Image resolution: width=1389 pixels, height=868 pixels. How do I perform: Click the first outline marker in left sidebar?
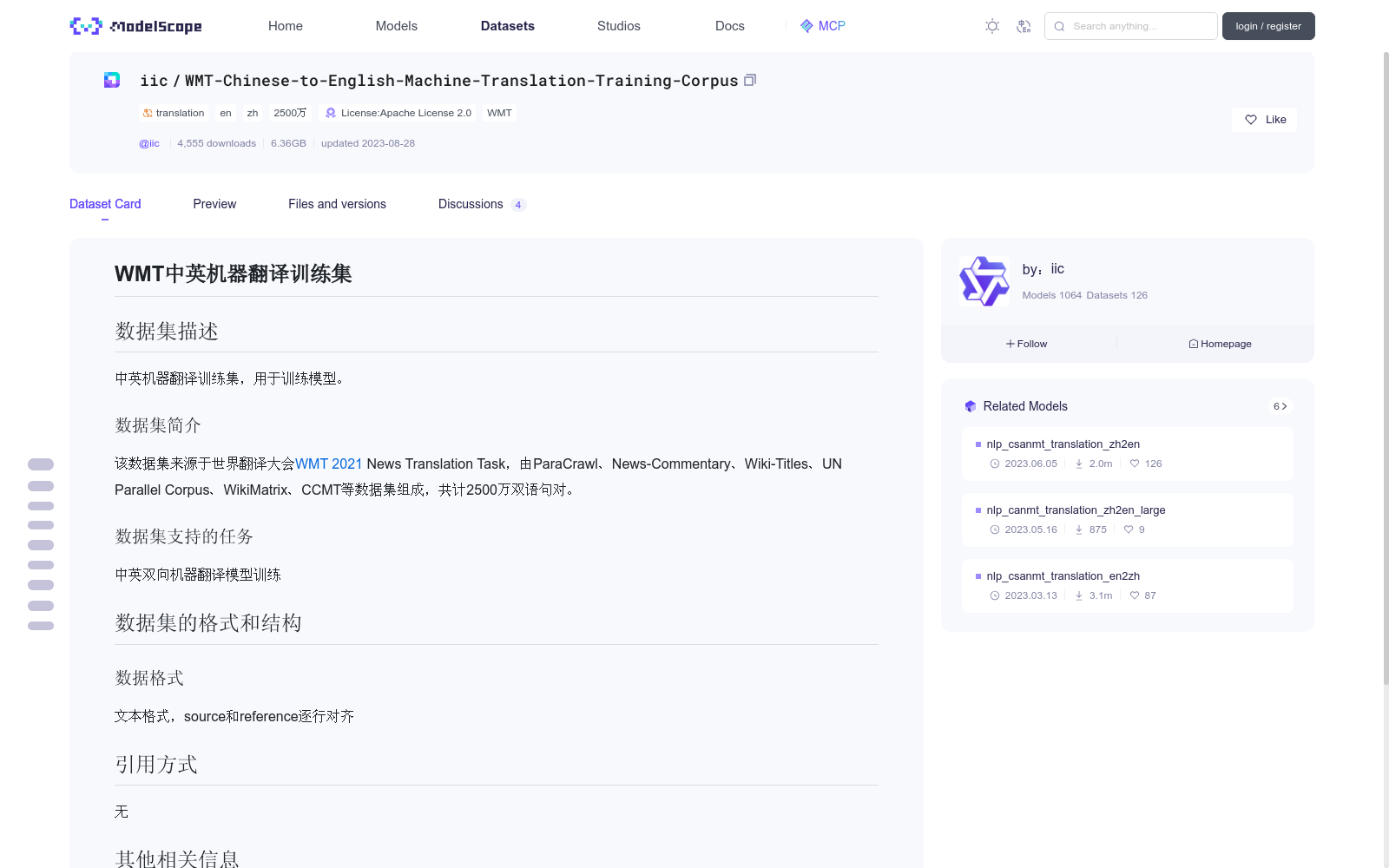(x=41, y=464)
